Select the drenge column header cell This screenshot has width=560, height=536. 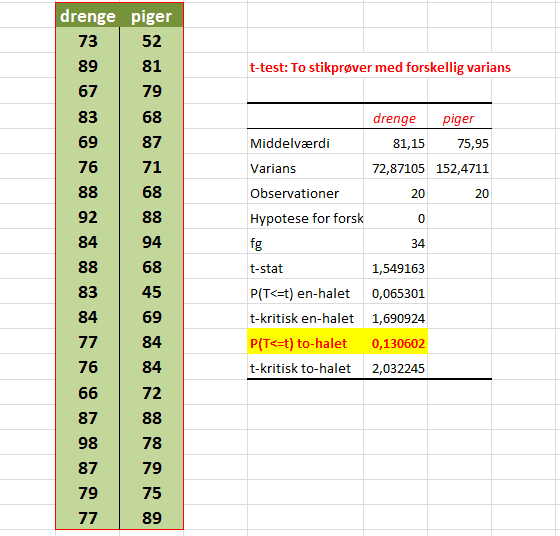coord(88,16)
